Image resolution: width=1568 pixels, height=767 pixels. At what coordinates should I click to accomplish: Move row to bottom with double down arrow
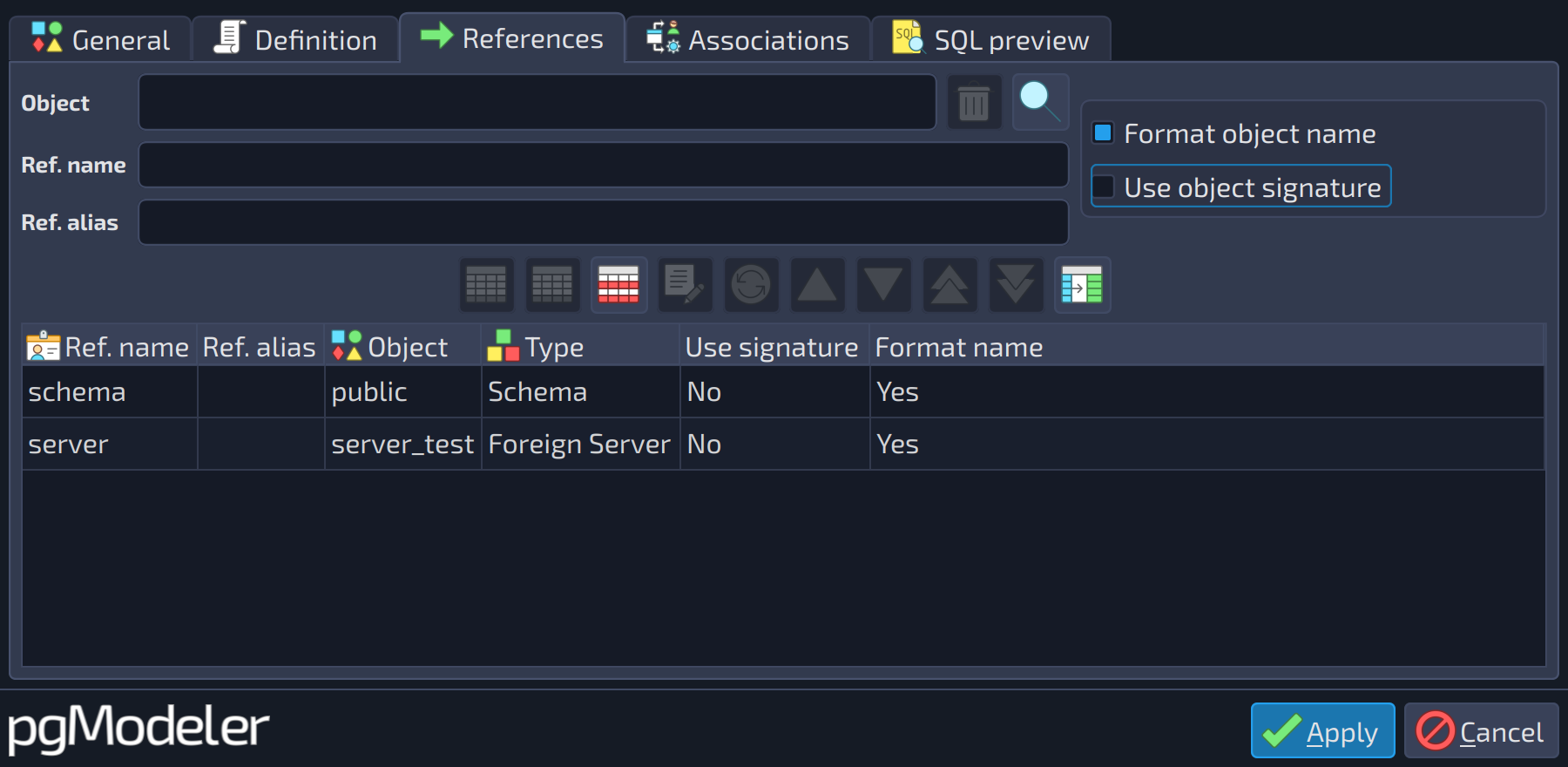pos(1016,285)
